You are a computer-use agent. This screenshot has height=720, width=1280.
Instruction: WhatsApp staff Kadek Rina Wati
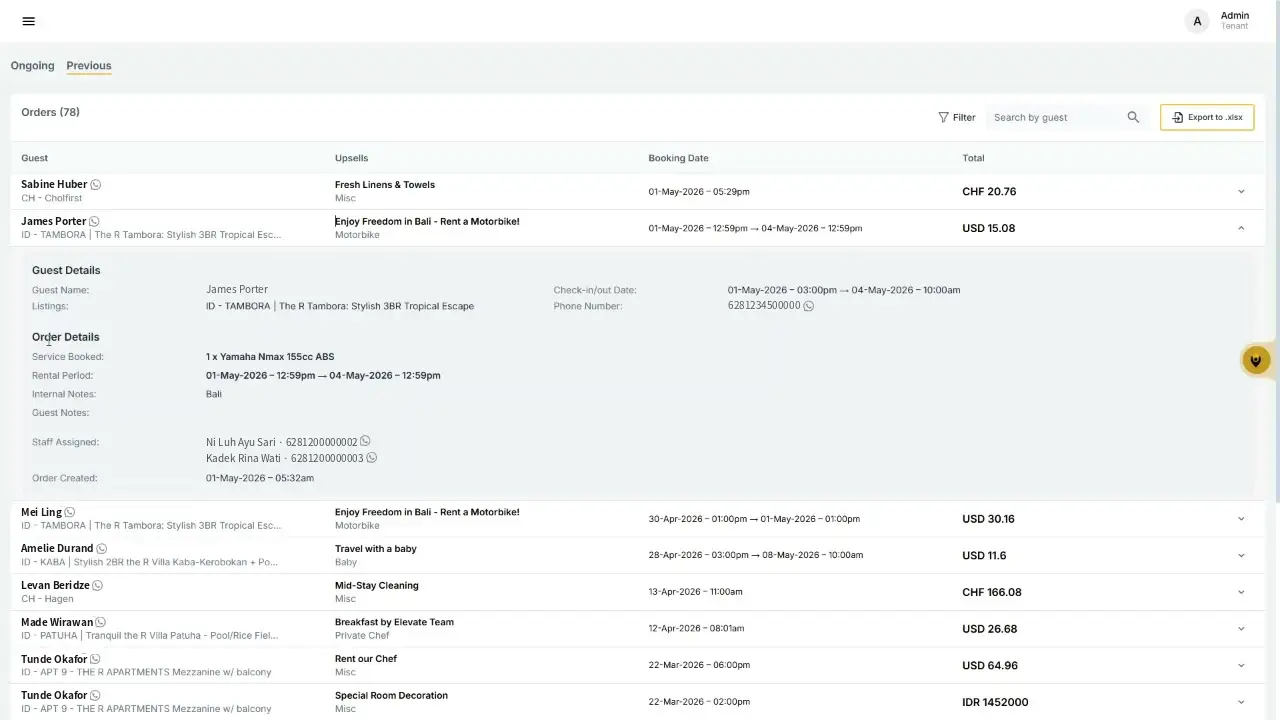coord(372,458)
